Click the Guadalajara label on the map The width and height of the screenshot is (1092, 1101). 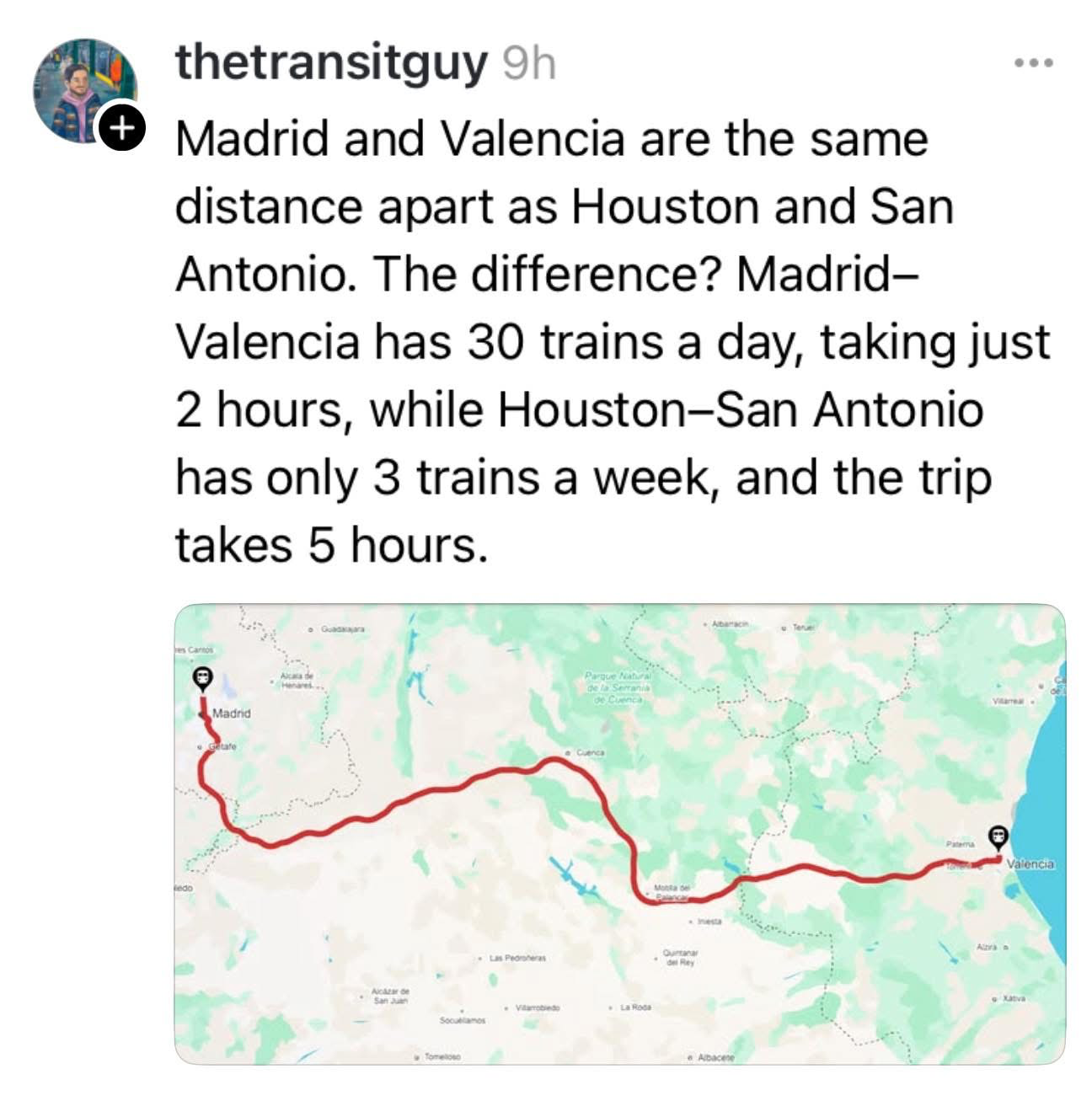(340, 629)
